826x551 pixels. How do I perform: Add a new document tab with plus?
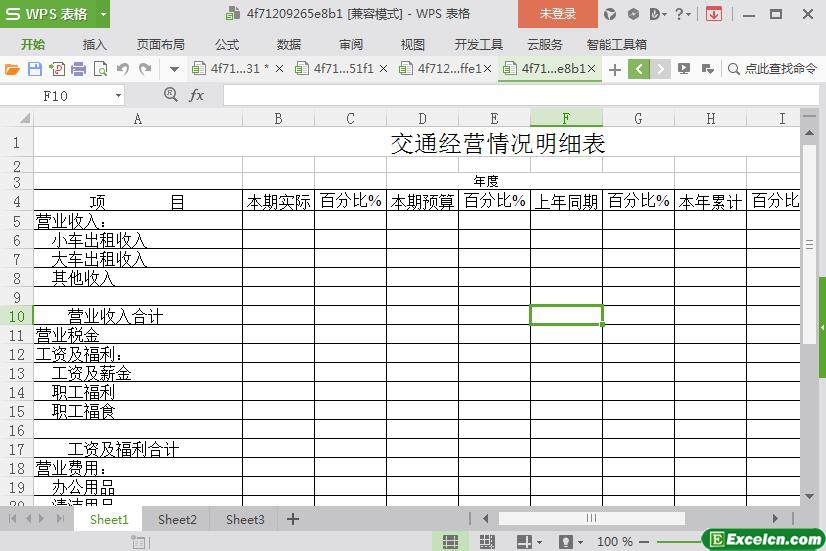tap(614, 70)
